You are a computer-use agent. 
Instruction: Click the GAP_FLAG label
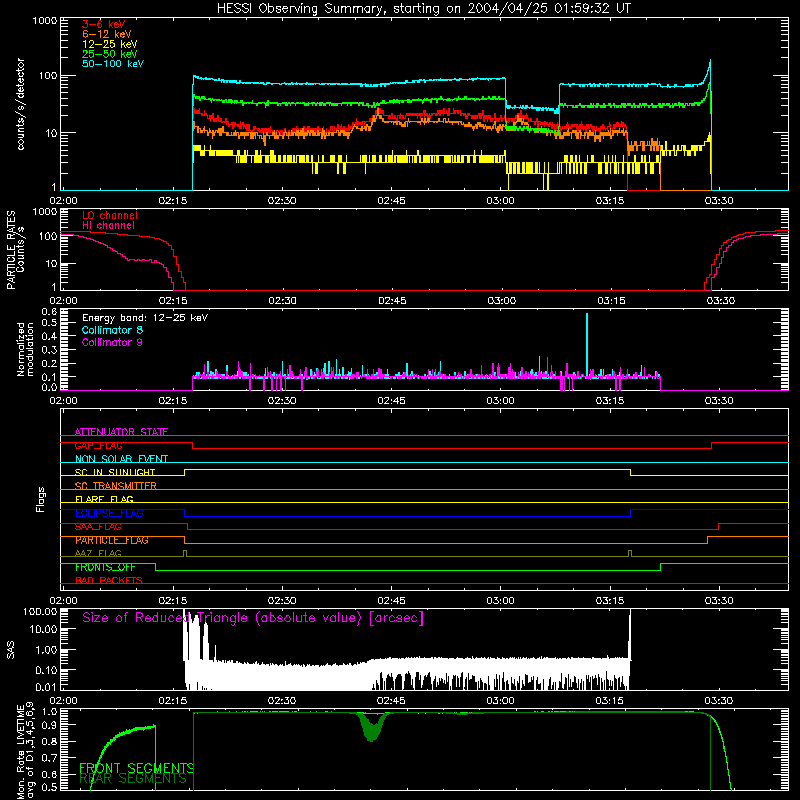click(98, 445)
